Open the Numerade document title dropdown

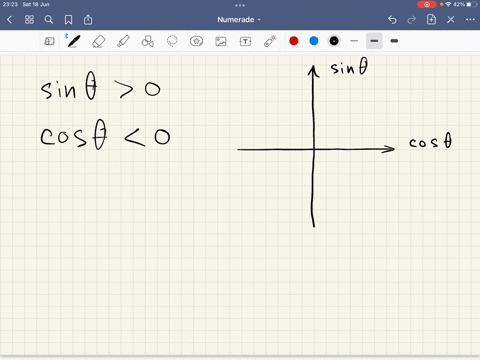[239, 20]
